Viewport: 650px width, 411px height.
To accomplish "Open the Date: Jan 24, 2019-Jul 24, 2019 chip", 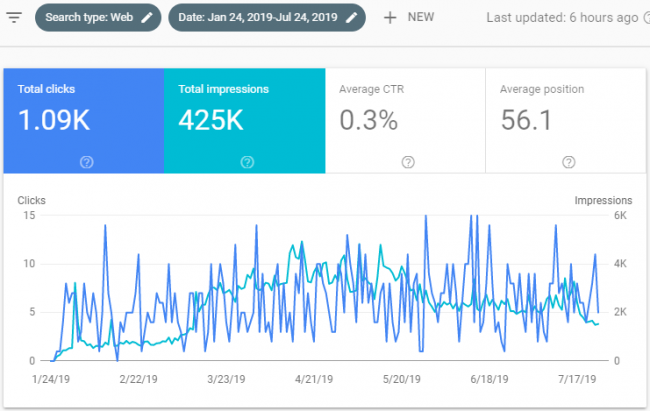I will [x=267, y=17].
